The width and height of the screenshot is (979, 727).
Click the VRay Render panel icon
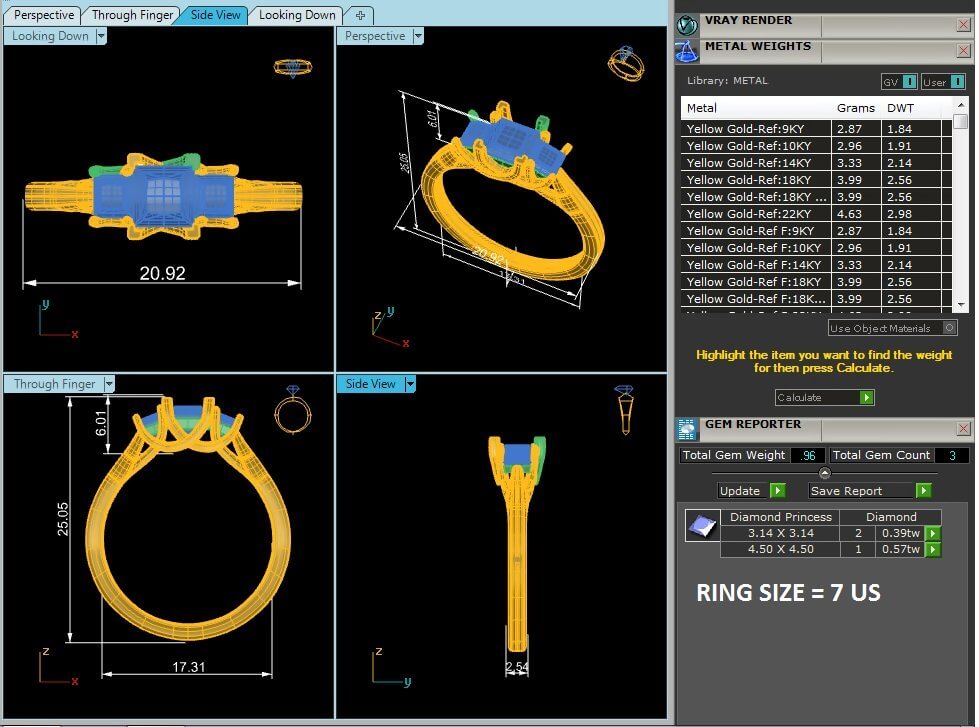point(687,23)
